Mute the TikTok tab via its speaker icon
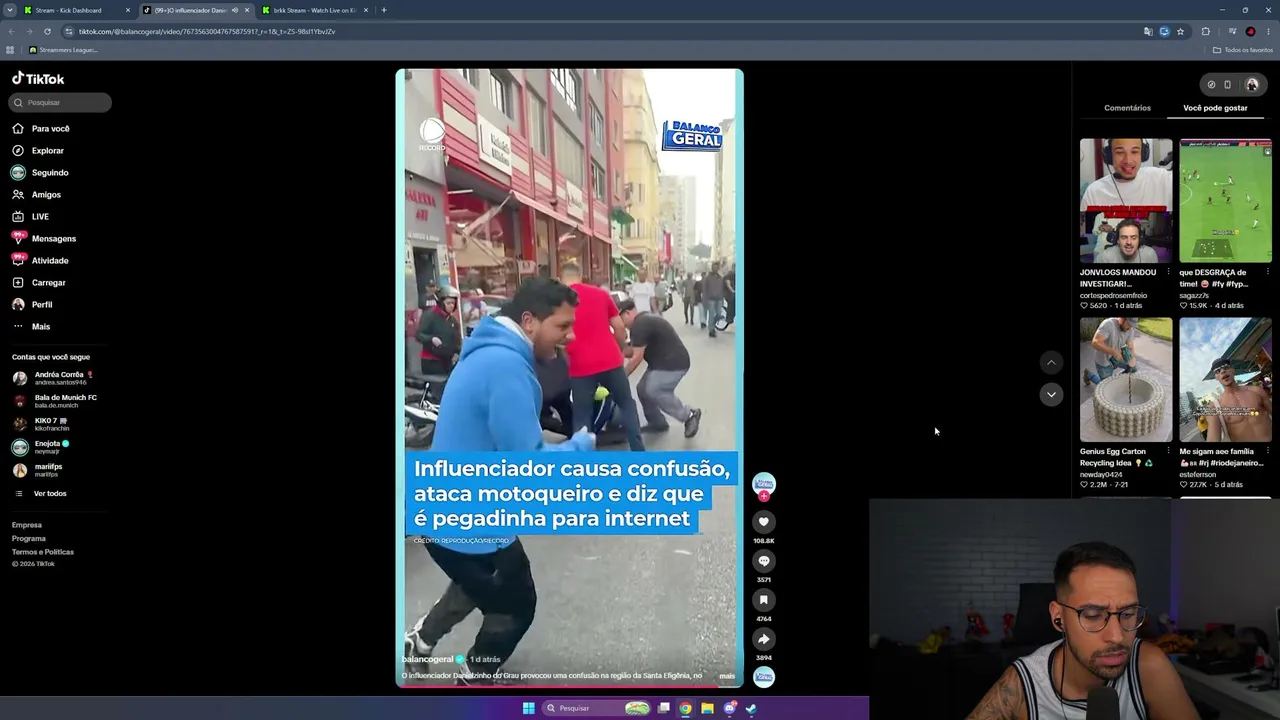 [235, 10]
